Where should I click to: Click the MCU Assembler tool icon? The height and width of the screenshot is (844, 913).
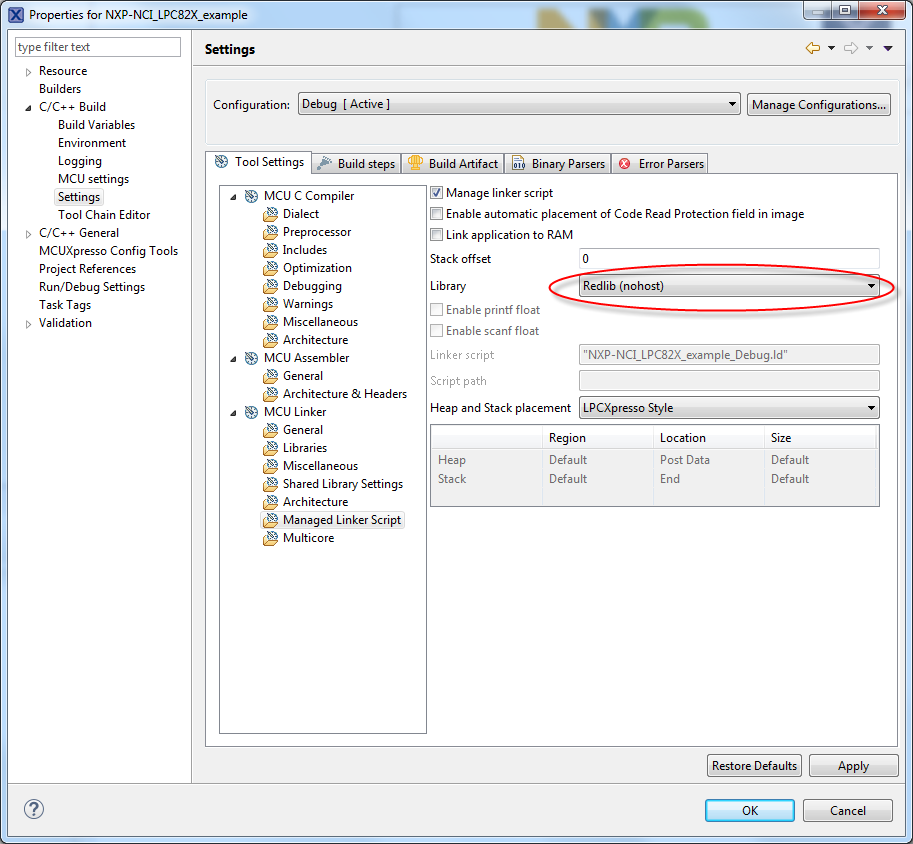(251, 358)
